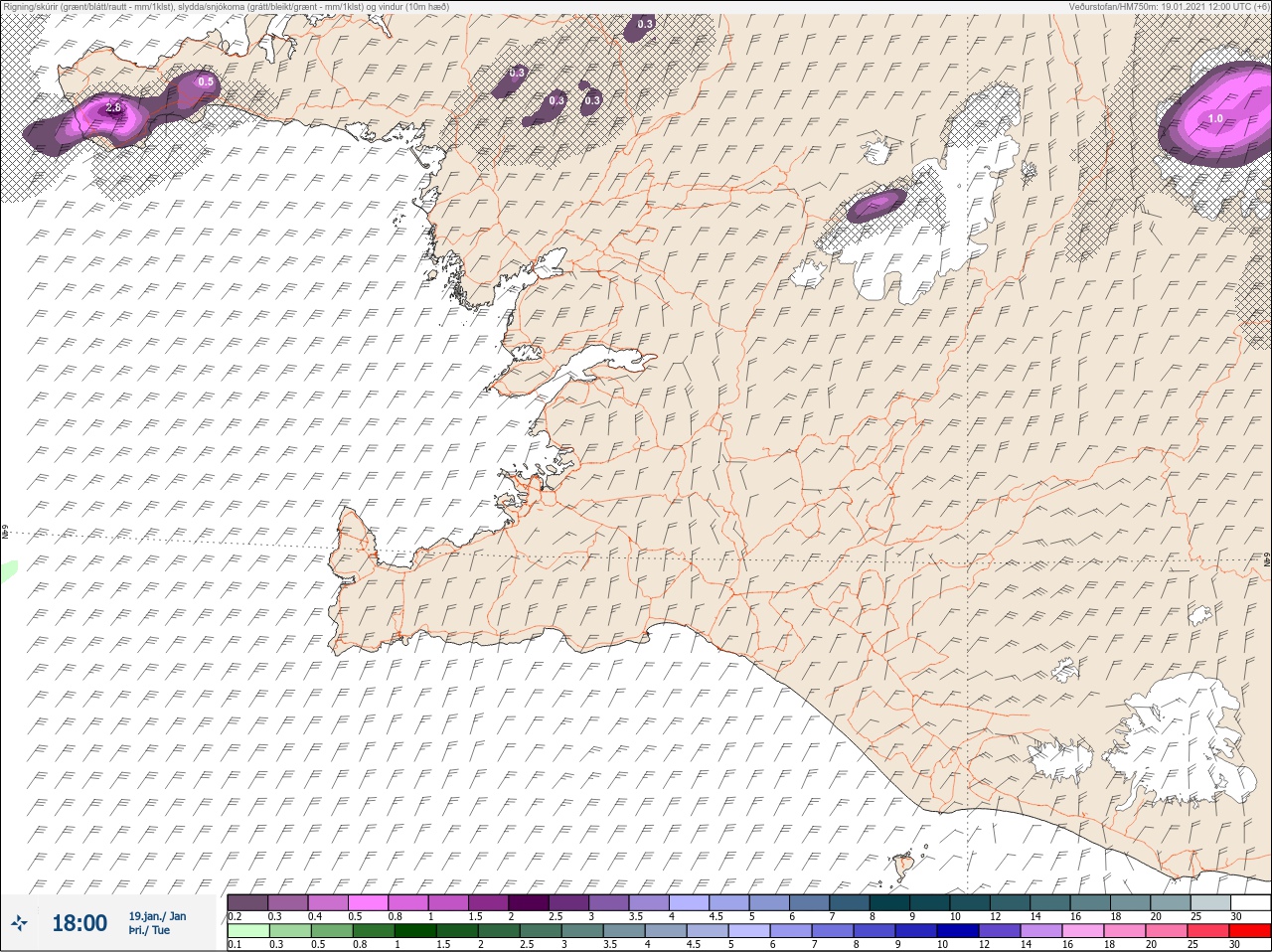Pick upper scale white swatch at 30
The image size is (1272, 952).
(1250, 902)
